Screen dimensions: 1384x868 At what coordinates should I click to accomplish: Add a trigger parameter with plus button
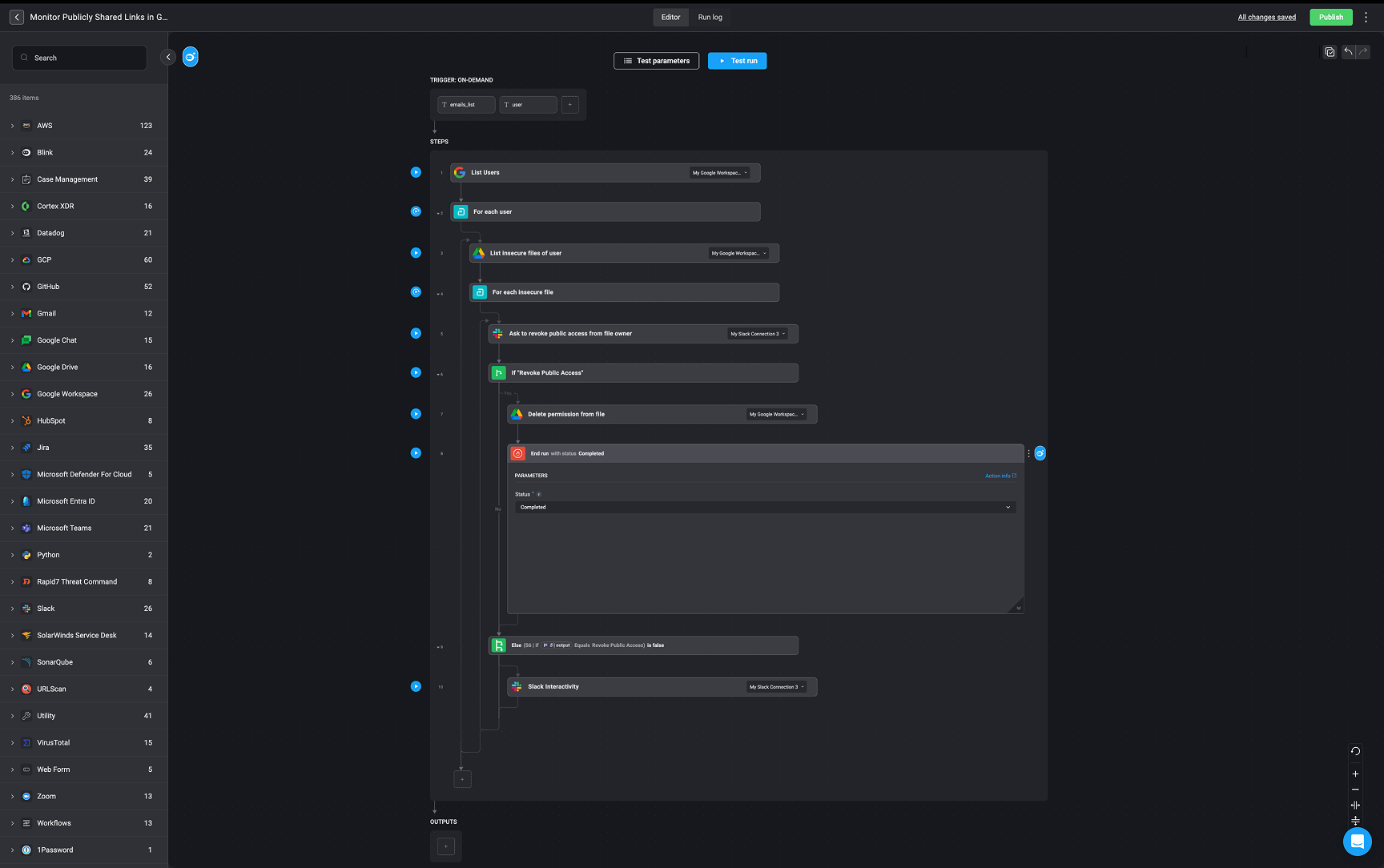click(x=570, y=105)
